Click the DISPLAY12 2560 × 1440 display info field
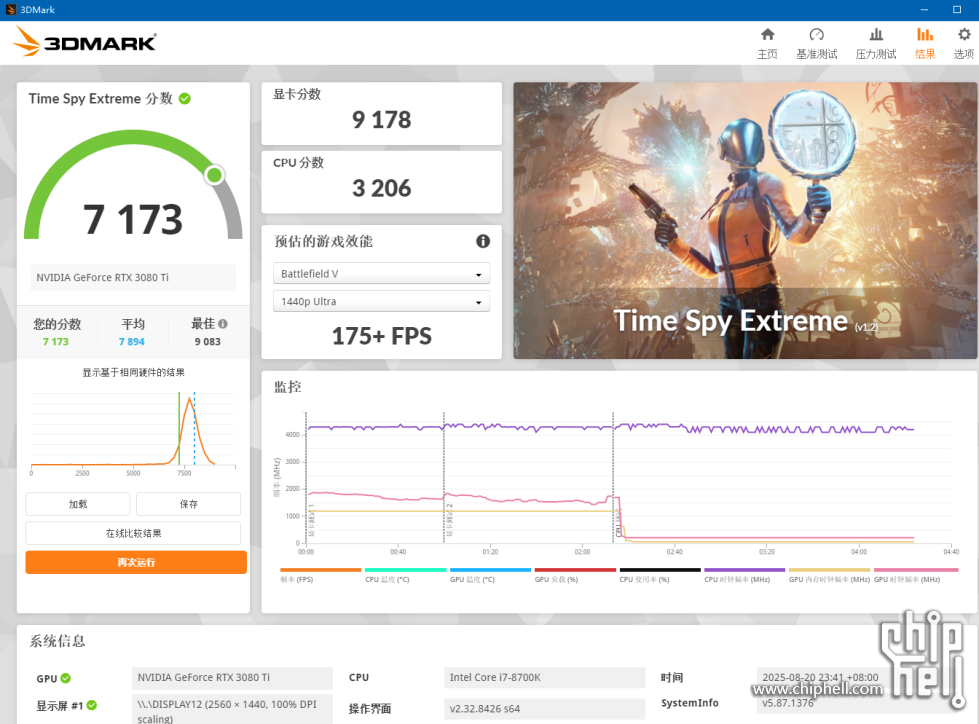The image size is (979, 724). pos(232,710)
